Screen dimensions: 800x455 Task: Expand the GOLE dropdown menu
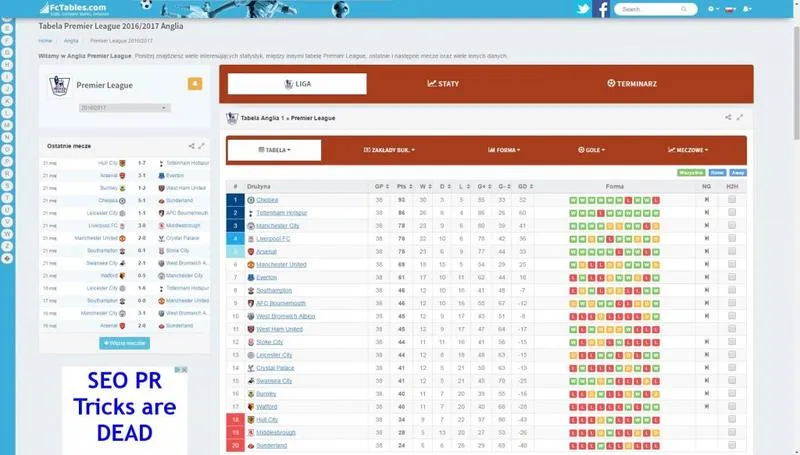click(x=591, y=150)
